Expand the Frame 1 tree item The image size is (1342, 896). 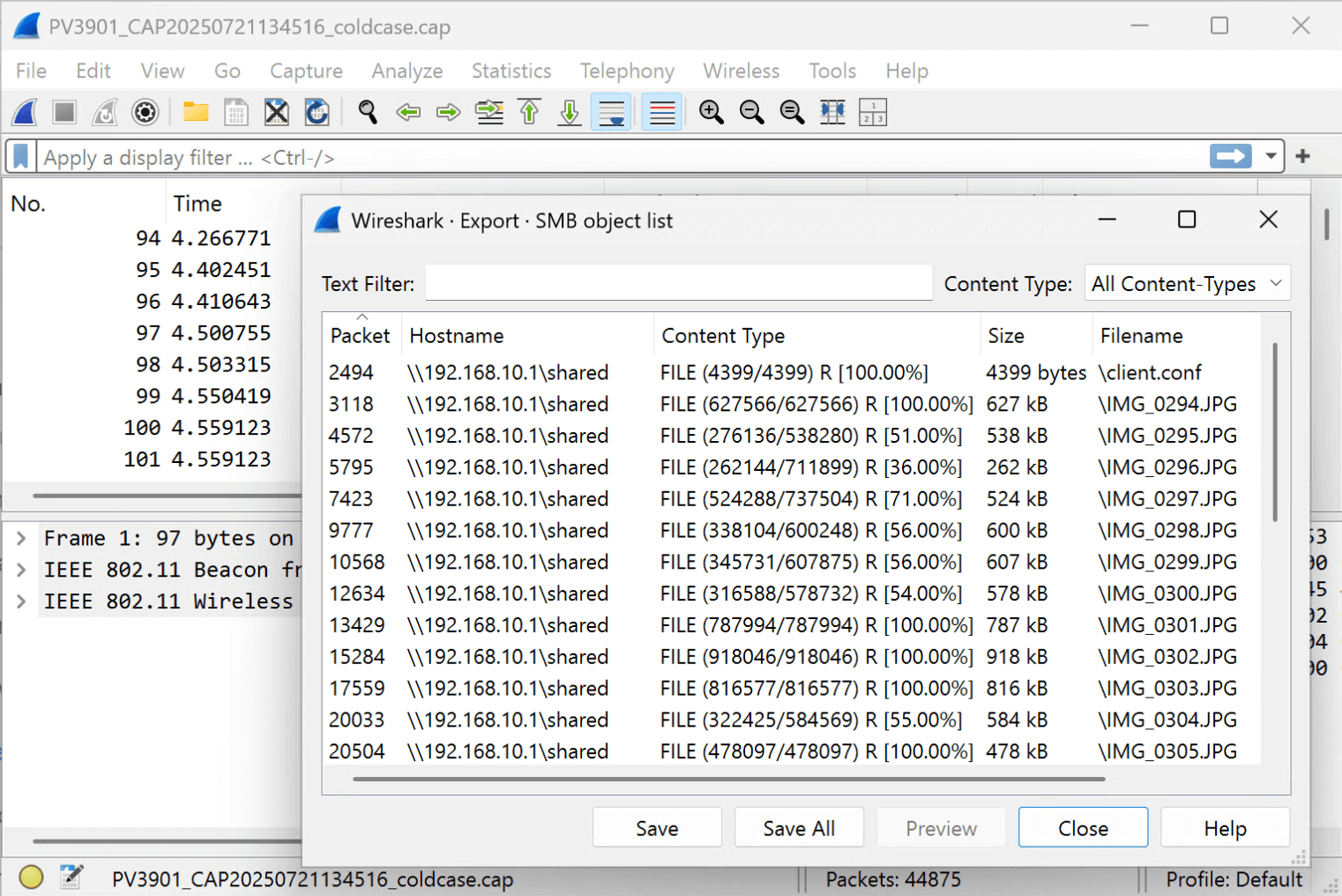(x=21, y=537)
